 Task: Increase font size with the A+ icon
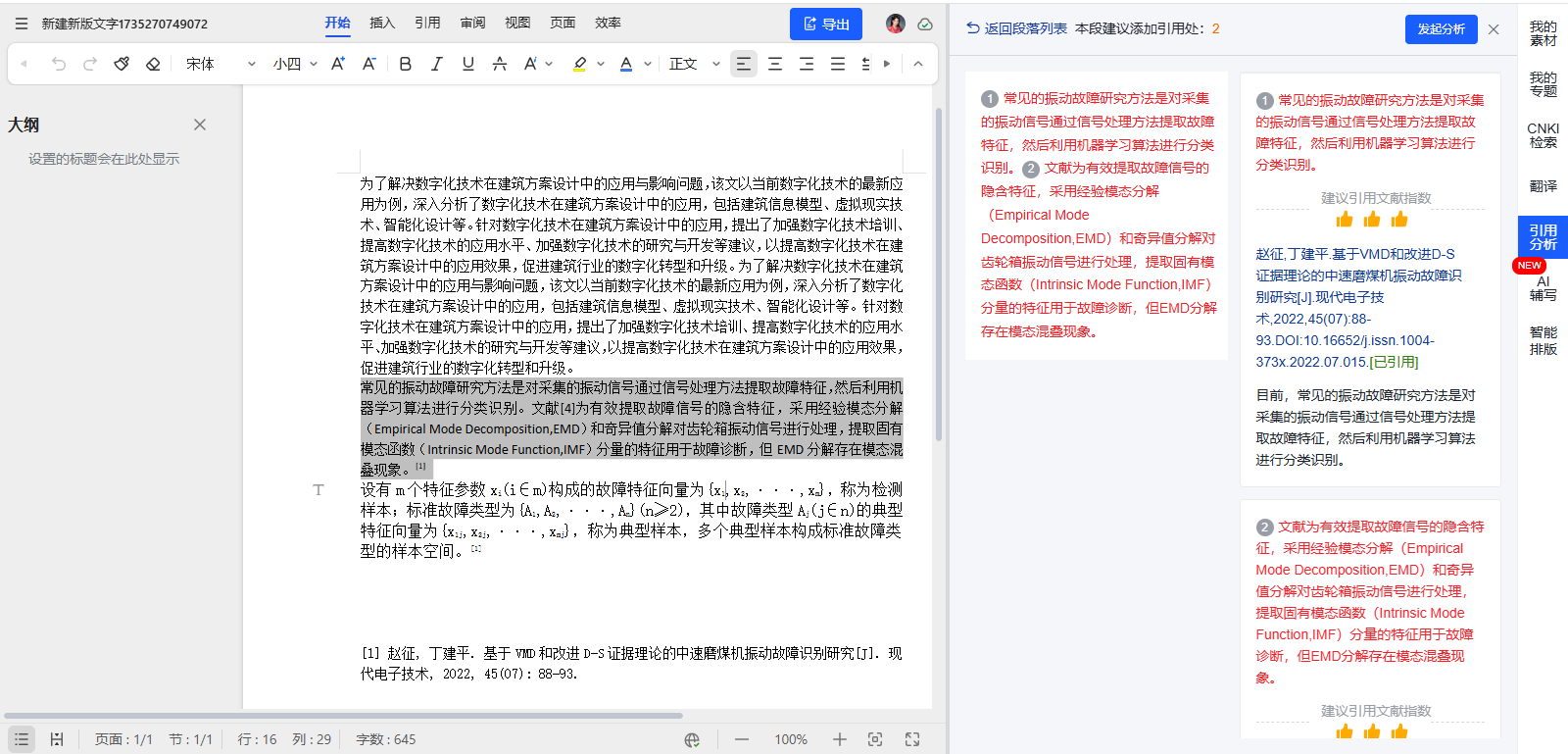338,64
